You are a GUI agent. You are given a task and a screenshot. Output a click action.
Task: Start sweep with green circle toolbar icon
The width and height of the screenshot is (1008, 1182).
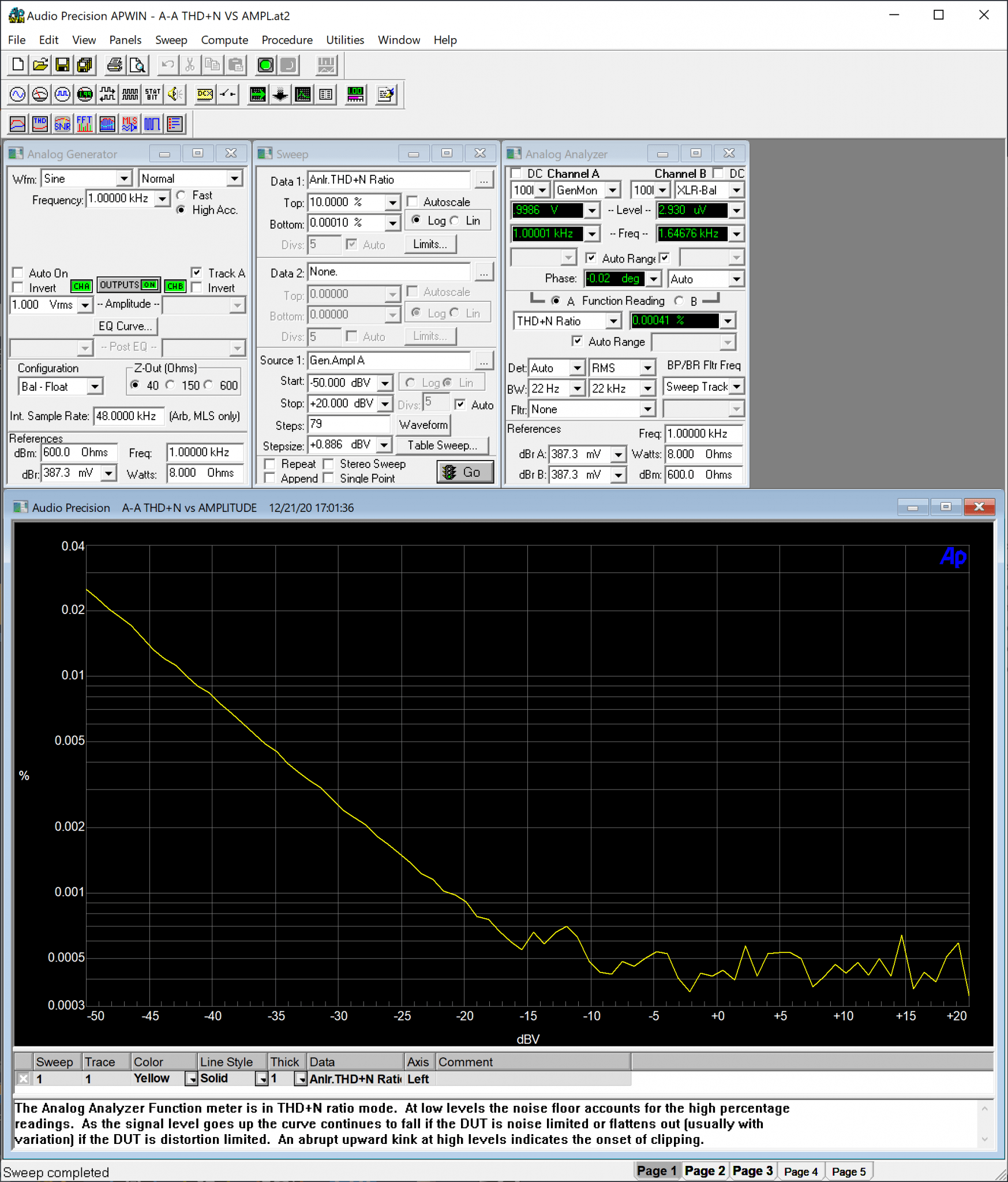[265, 65]
